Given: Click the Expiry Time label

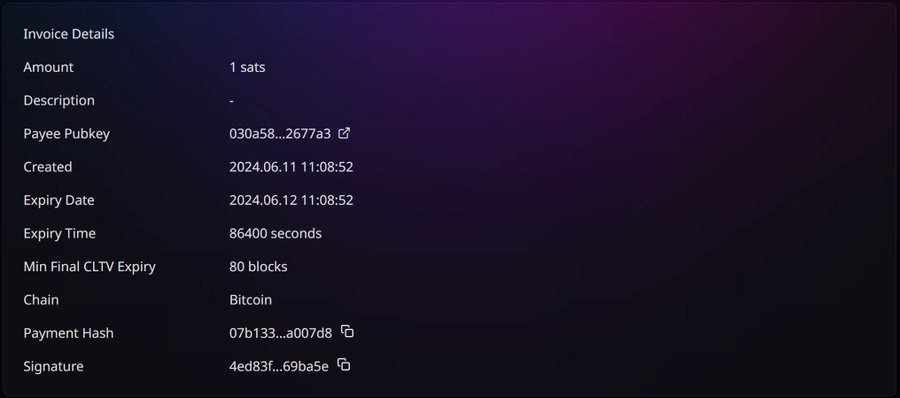Looking at the screenshot, I should pos(60,234).
